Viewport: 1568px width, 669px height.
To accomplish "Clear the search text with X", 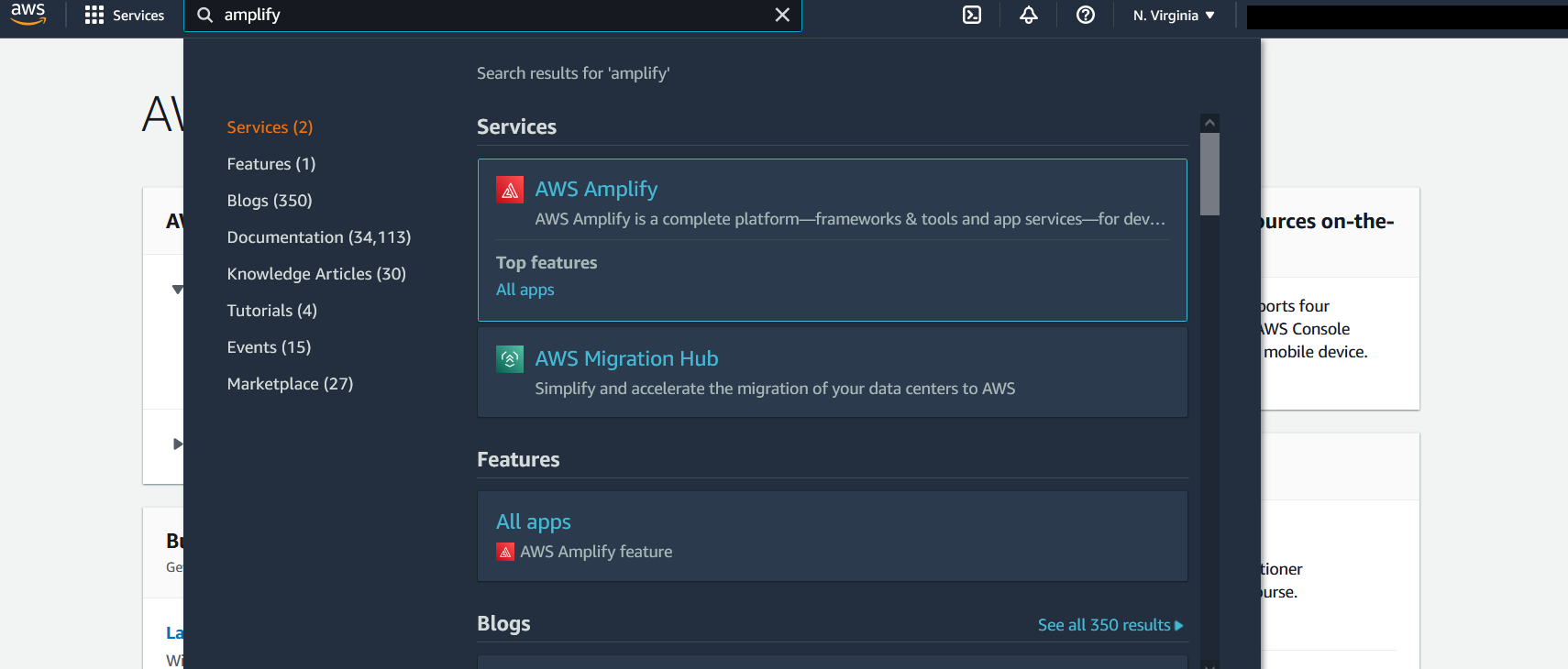I will click(x=782, y=16).
